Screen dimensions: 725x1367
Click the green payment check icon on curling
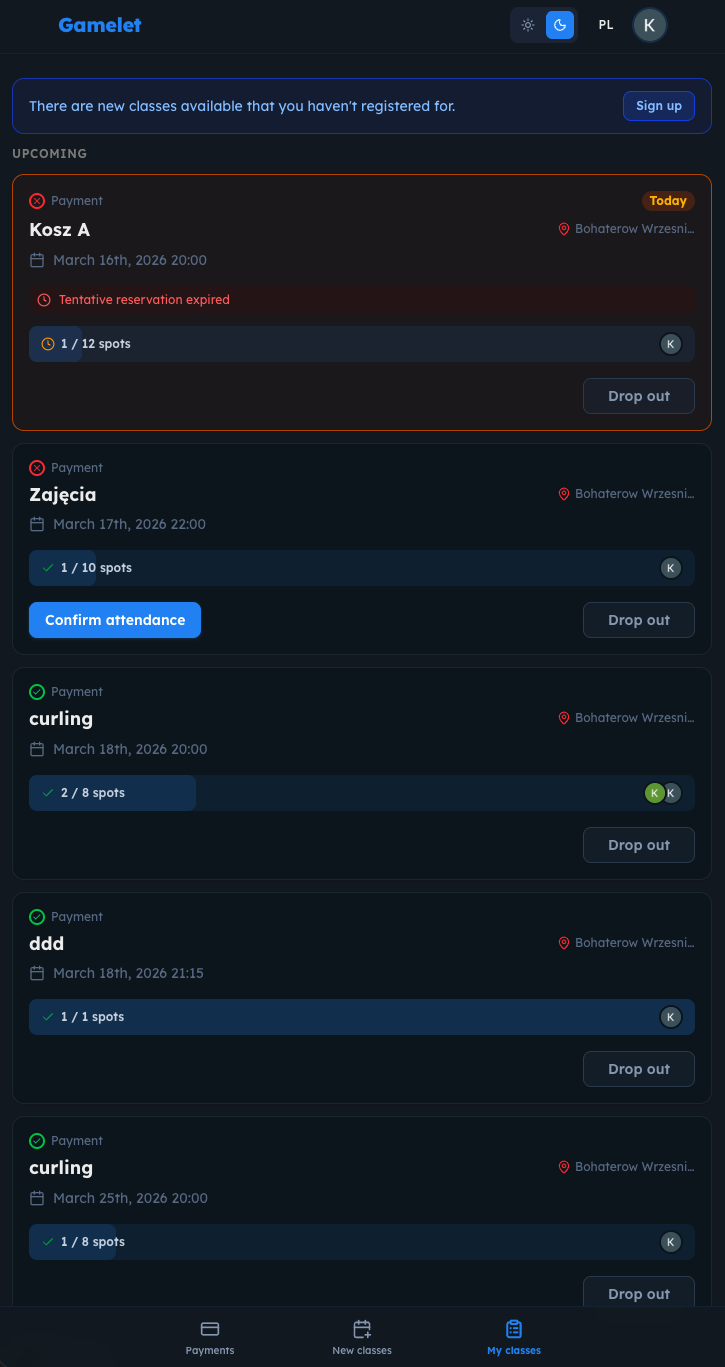pos(36,691)
